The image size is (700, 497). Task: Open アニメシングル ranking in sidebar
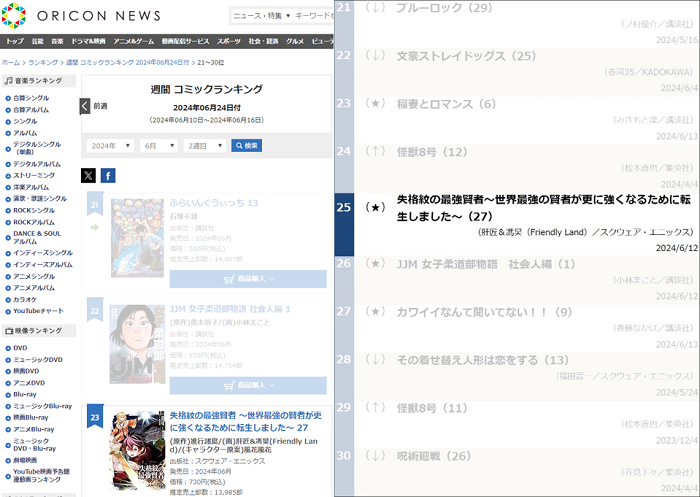[34, 276]
